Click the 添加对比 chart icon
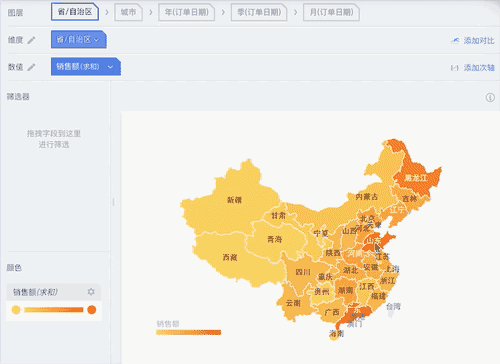This screenshot has width=500, height=364. 455,41
